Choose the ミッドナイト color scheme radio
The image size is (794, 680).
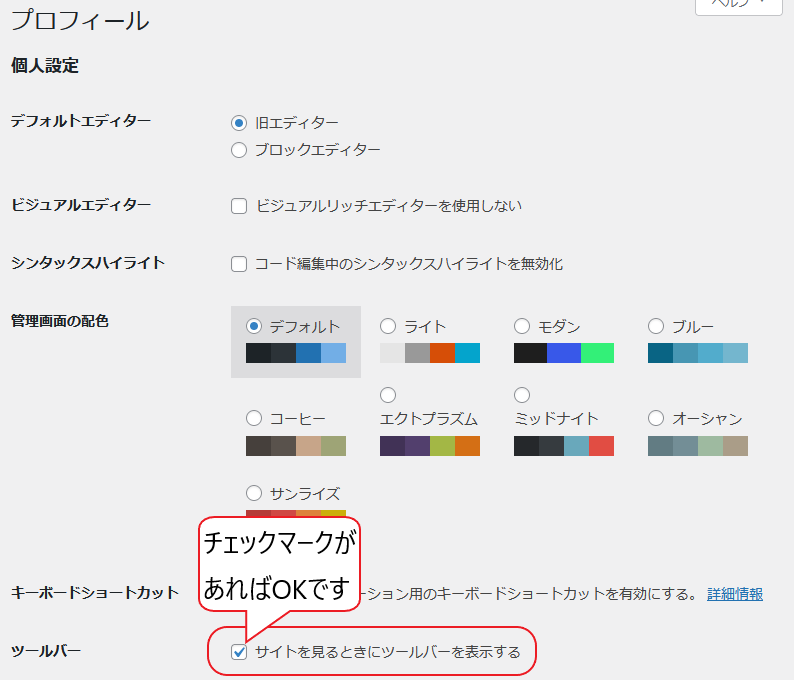click(x=522, y=395)
